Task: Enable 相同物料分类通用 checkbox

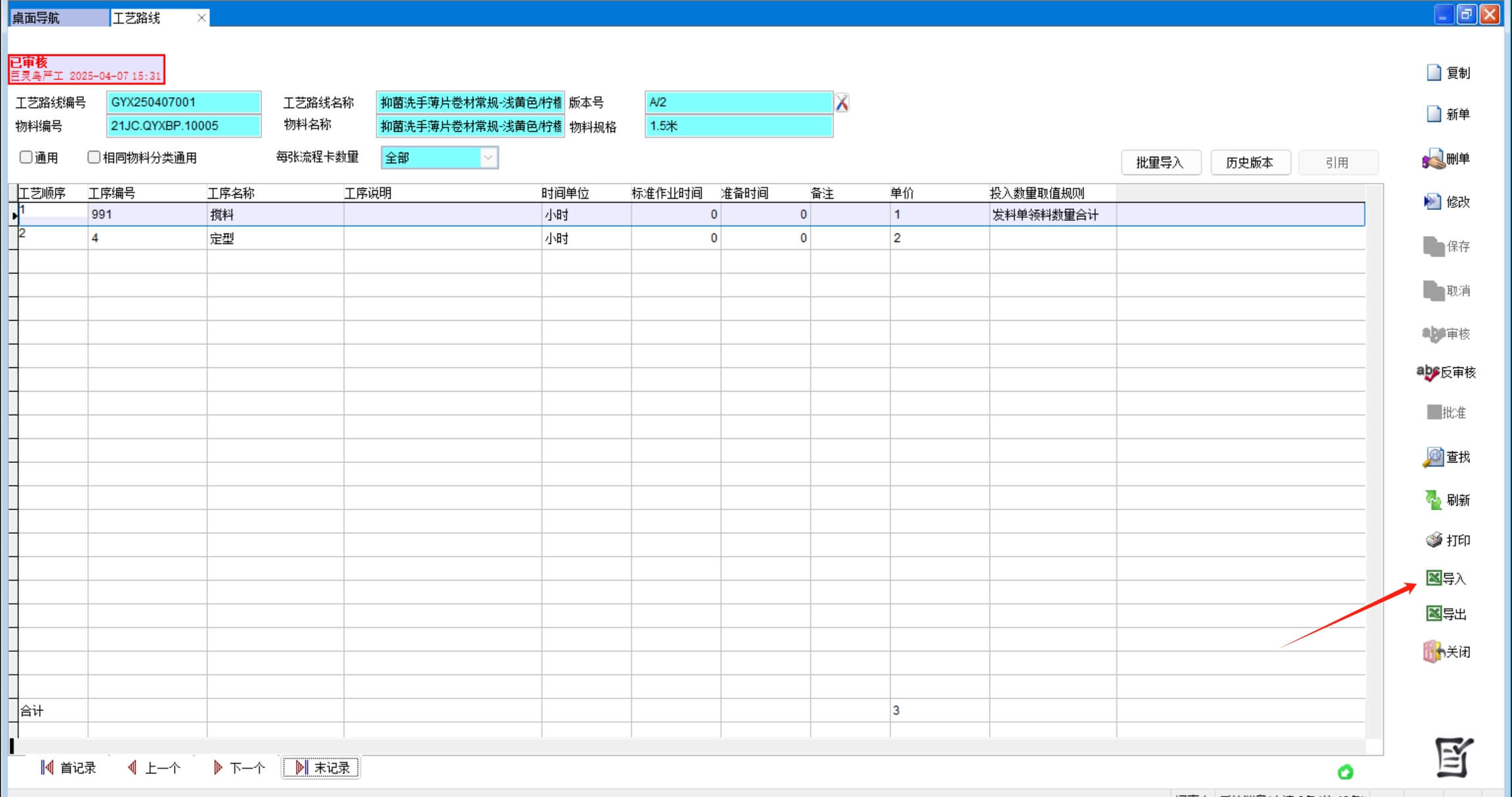Action: click(x=94, y=157)
